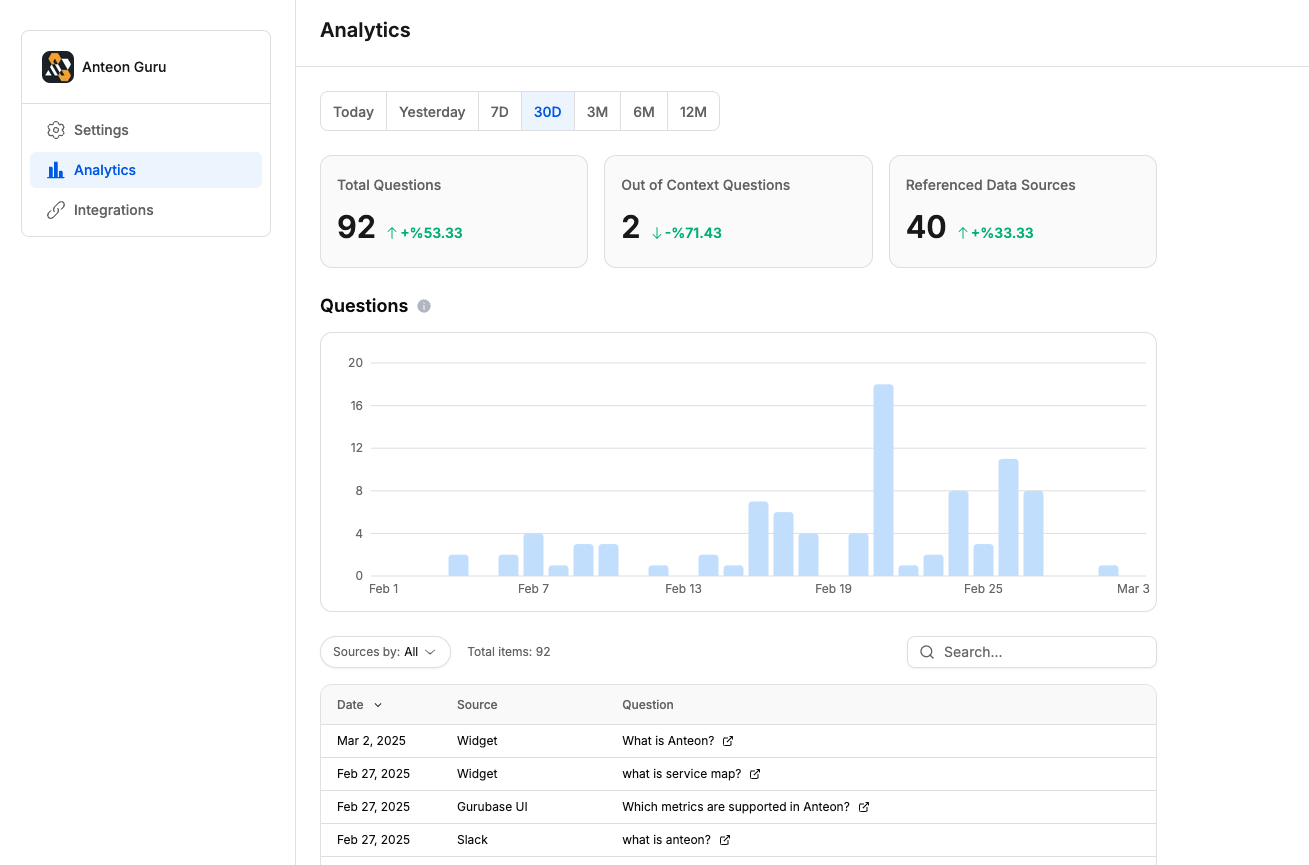Click 'Total items: 92' label
This screenshot has height=865, width=1309.
(x=509, y=652)
